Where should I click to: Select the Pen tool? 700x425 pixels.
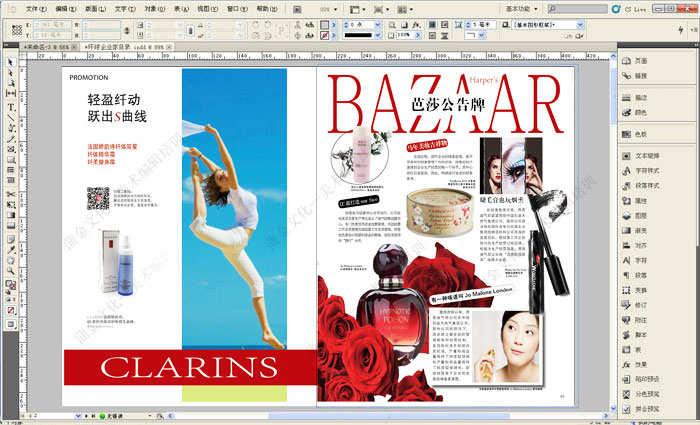[11, 128]
